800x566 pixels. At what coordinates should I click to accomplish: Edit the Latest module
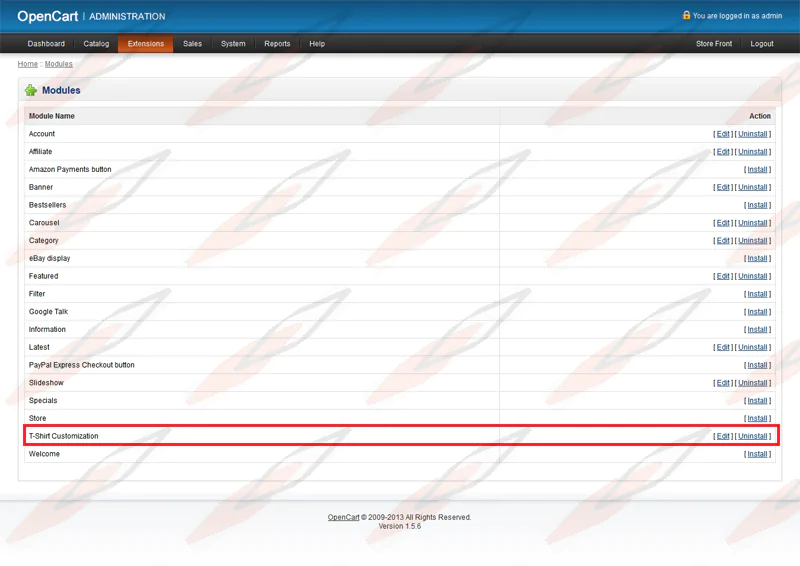click(x=723, y=347)
